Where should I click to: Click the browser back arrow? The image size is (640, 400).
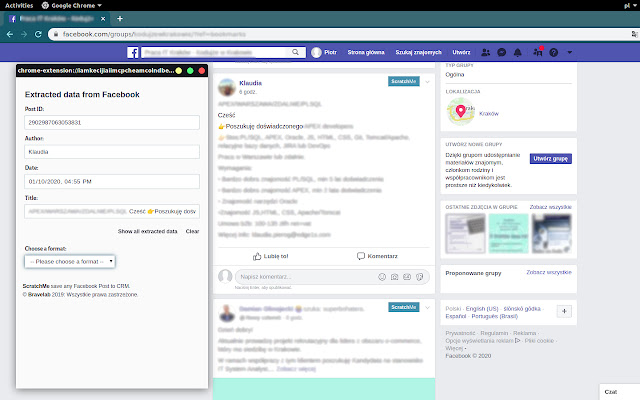10,34
